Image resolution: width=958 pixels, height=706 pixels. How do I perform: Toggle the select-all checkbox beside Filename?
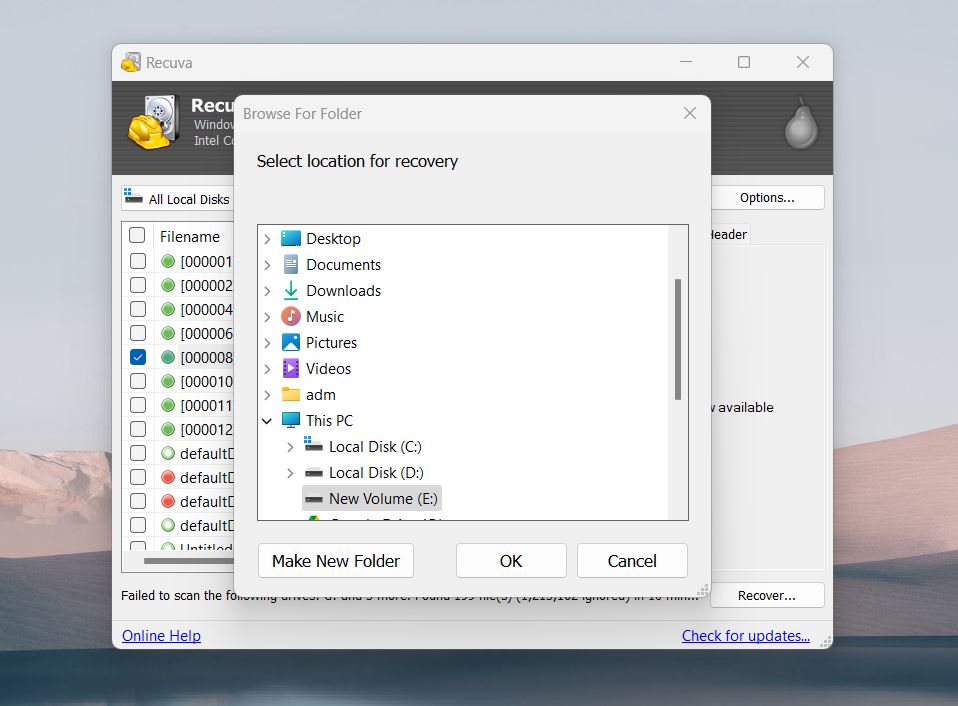point(137,235)
